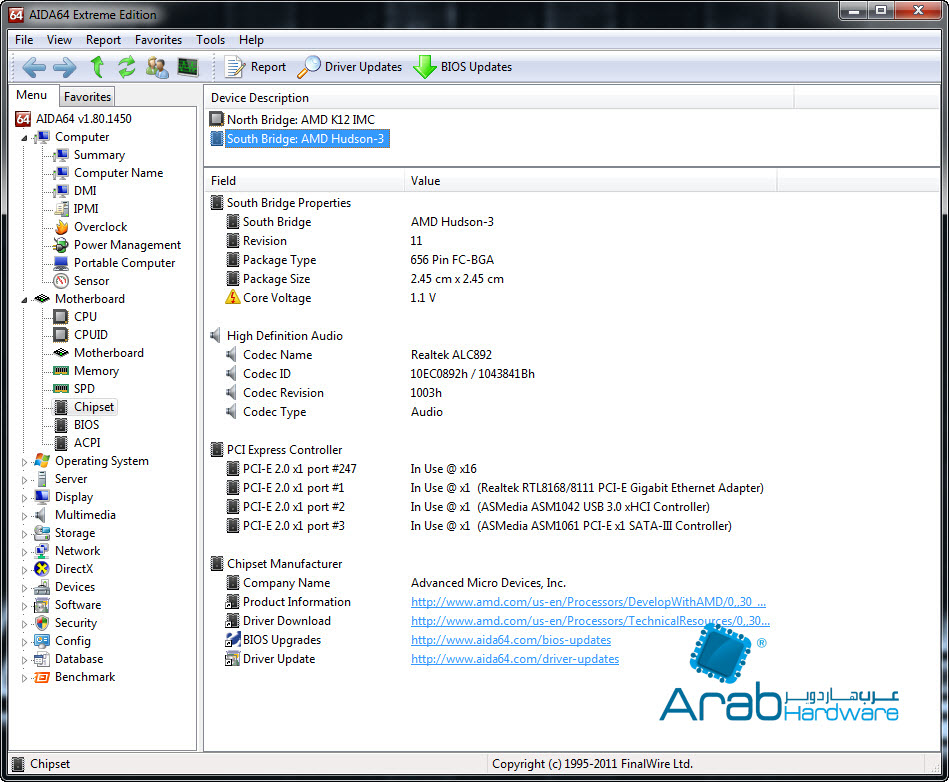
Task: Switch to the Menu tab
Action: 31,95
